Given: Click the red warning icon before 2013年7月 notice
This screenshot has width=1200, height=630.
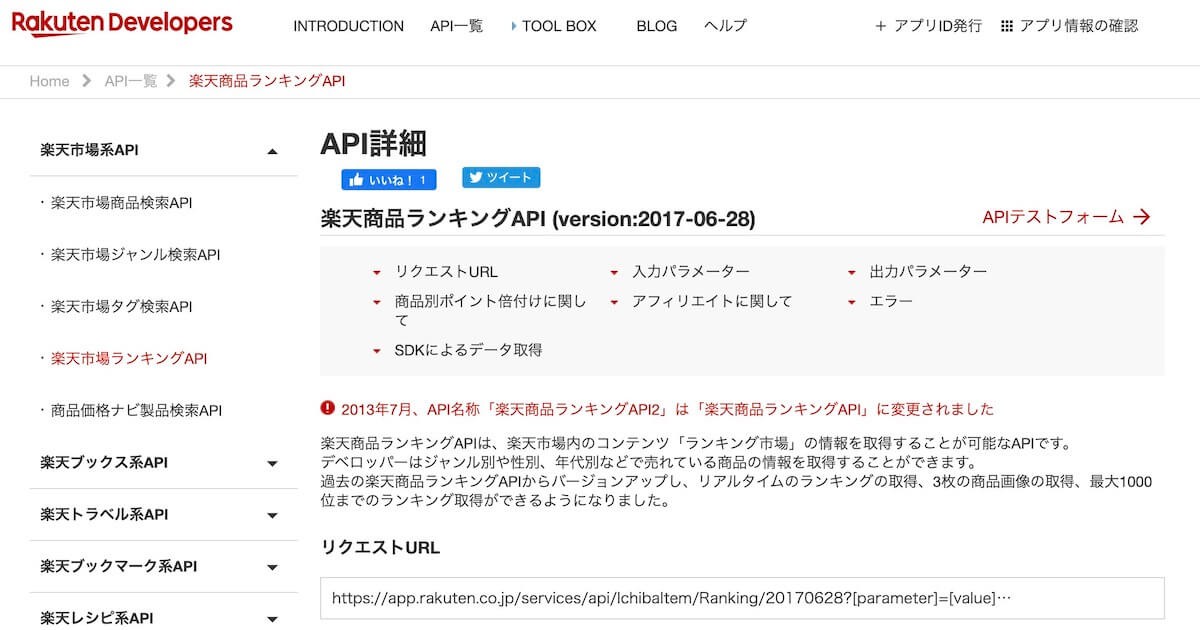Looking at the screenshot, I should point(327,408).
